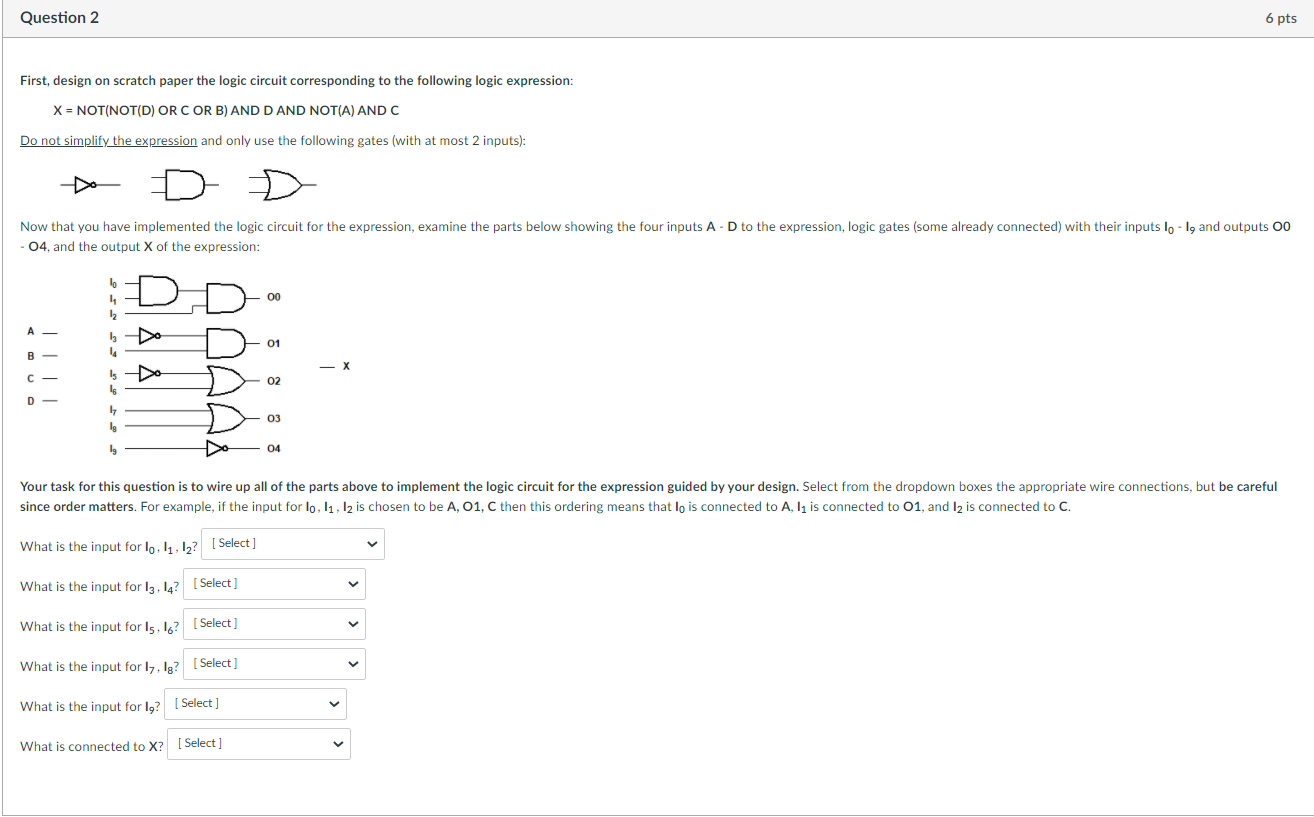Open the dropdown for inputs I5, I6
Viewport: 1314px width, 817px height.
coord(273,623)
